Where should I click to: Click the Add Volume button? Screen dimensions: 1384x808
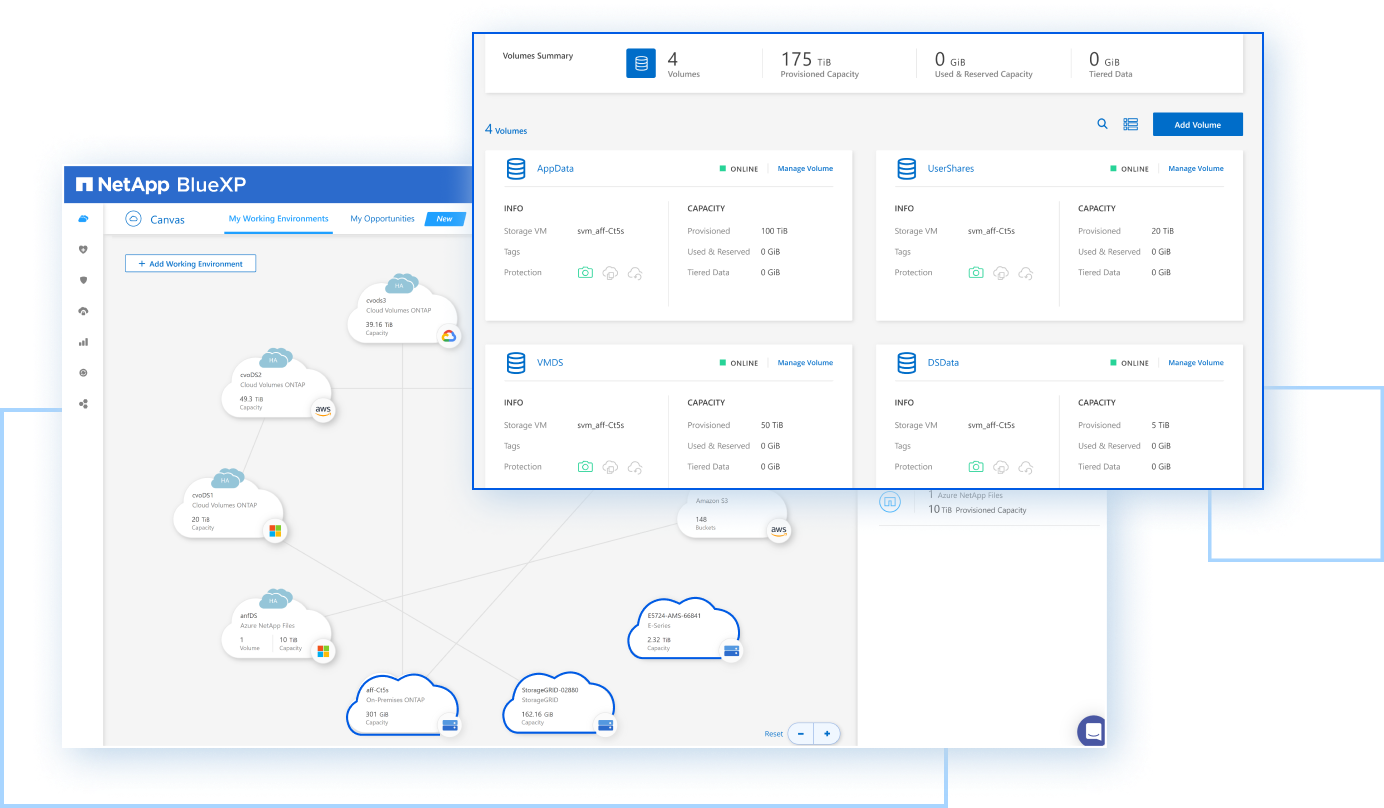point(1197,123)
